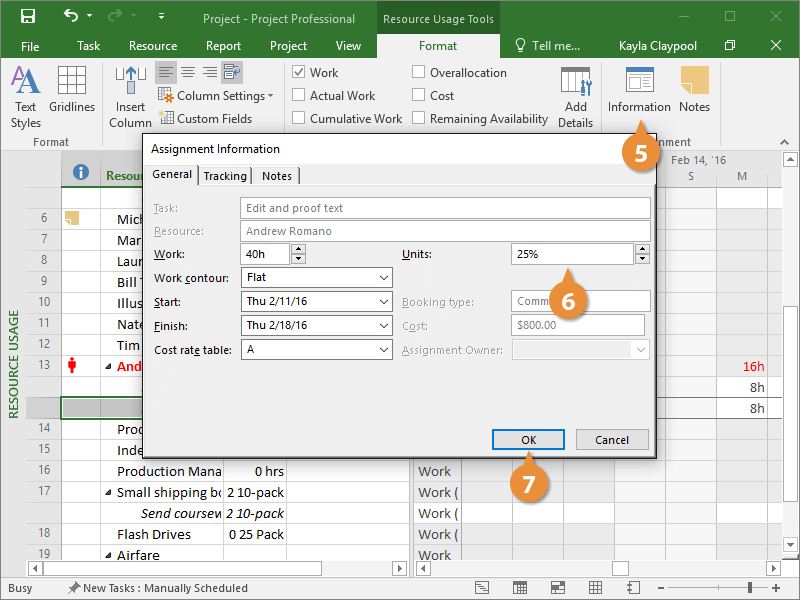Open the Cost rate table dropdown
The height and width of the screenshot is (600, 800).
(384, 350)
